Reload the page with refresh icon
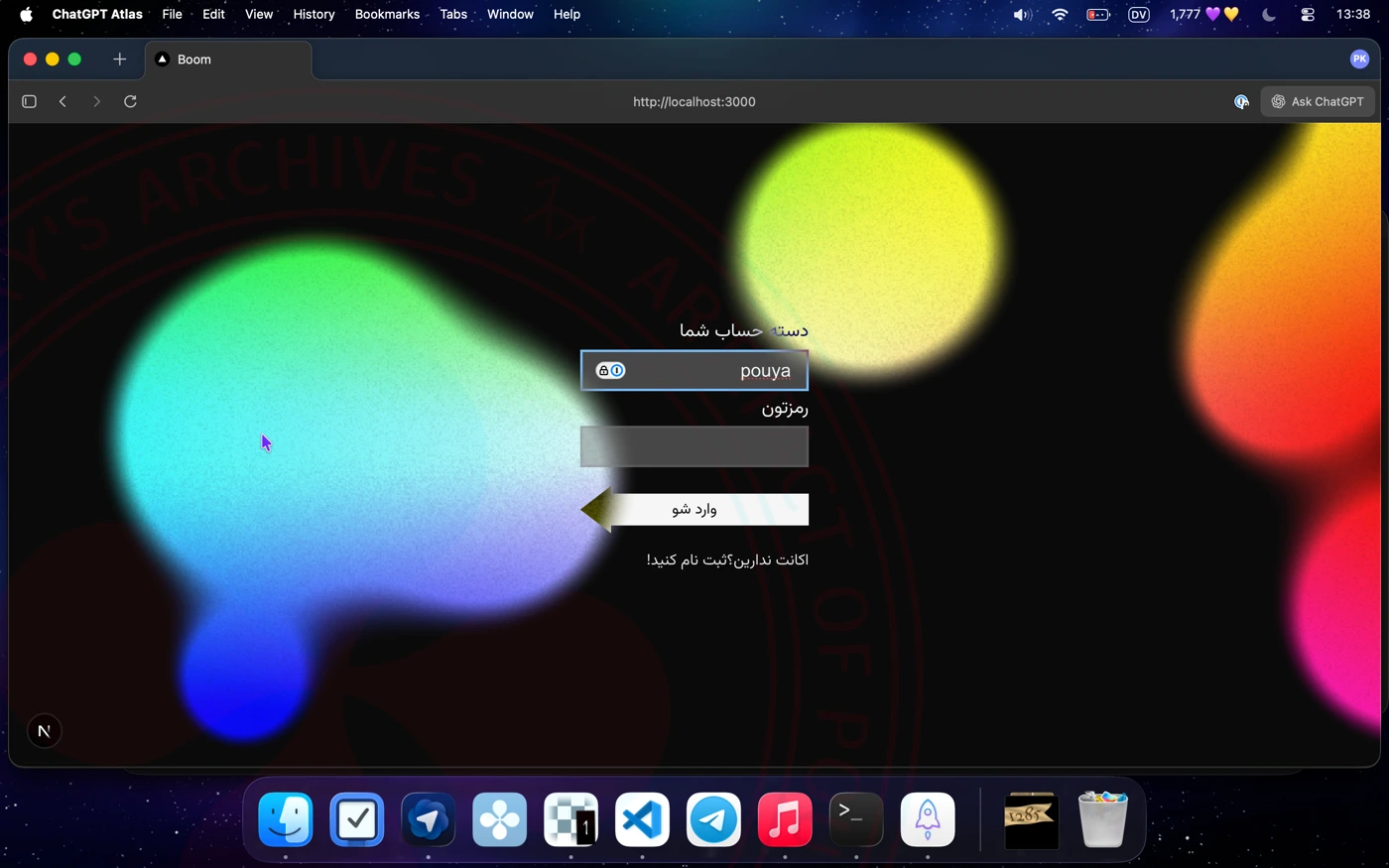 pyautogui.click(x=130, y=101)
